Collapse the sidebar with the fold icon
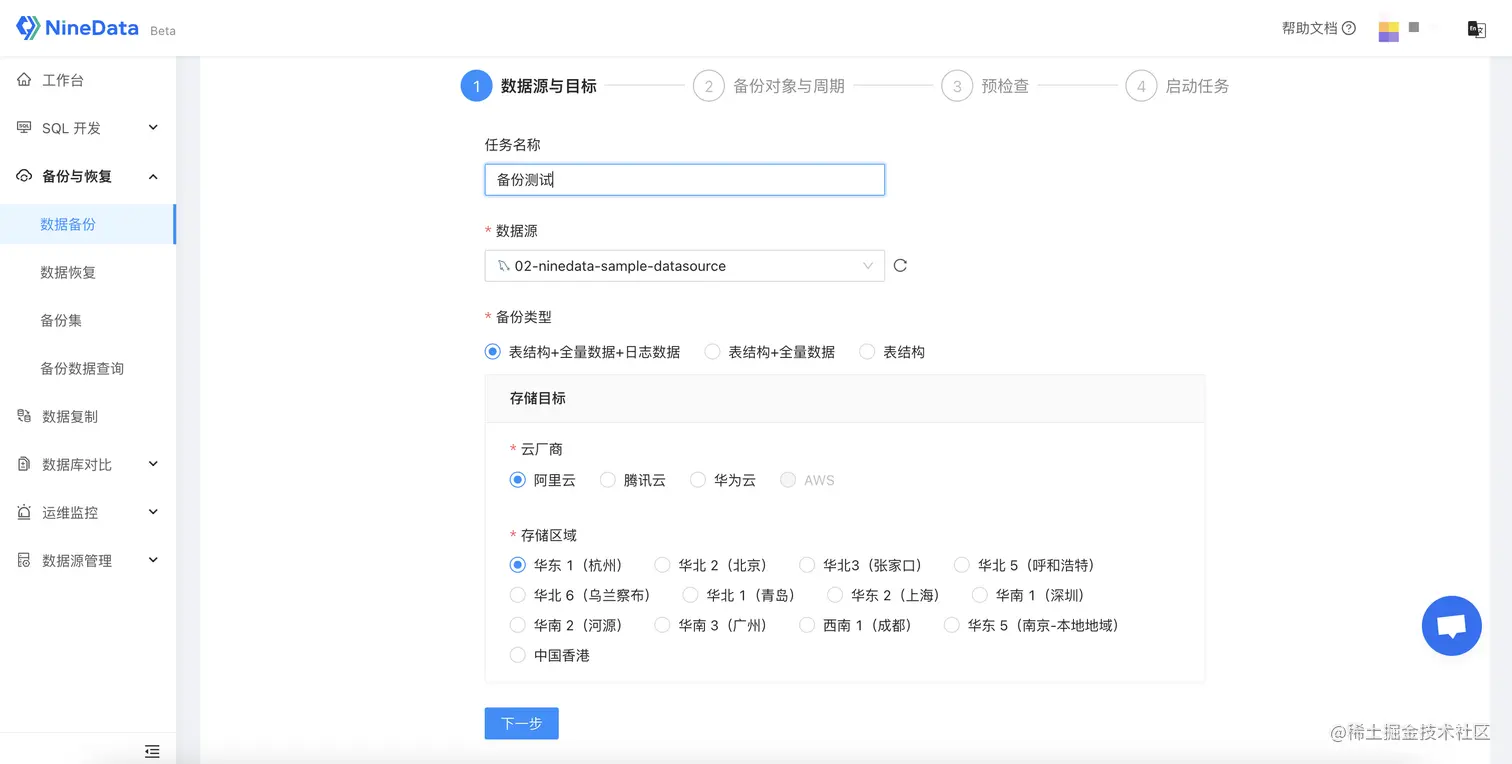The image size is (1512, 764). 152,750
